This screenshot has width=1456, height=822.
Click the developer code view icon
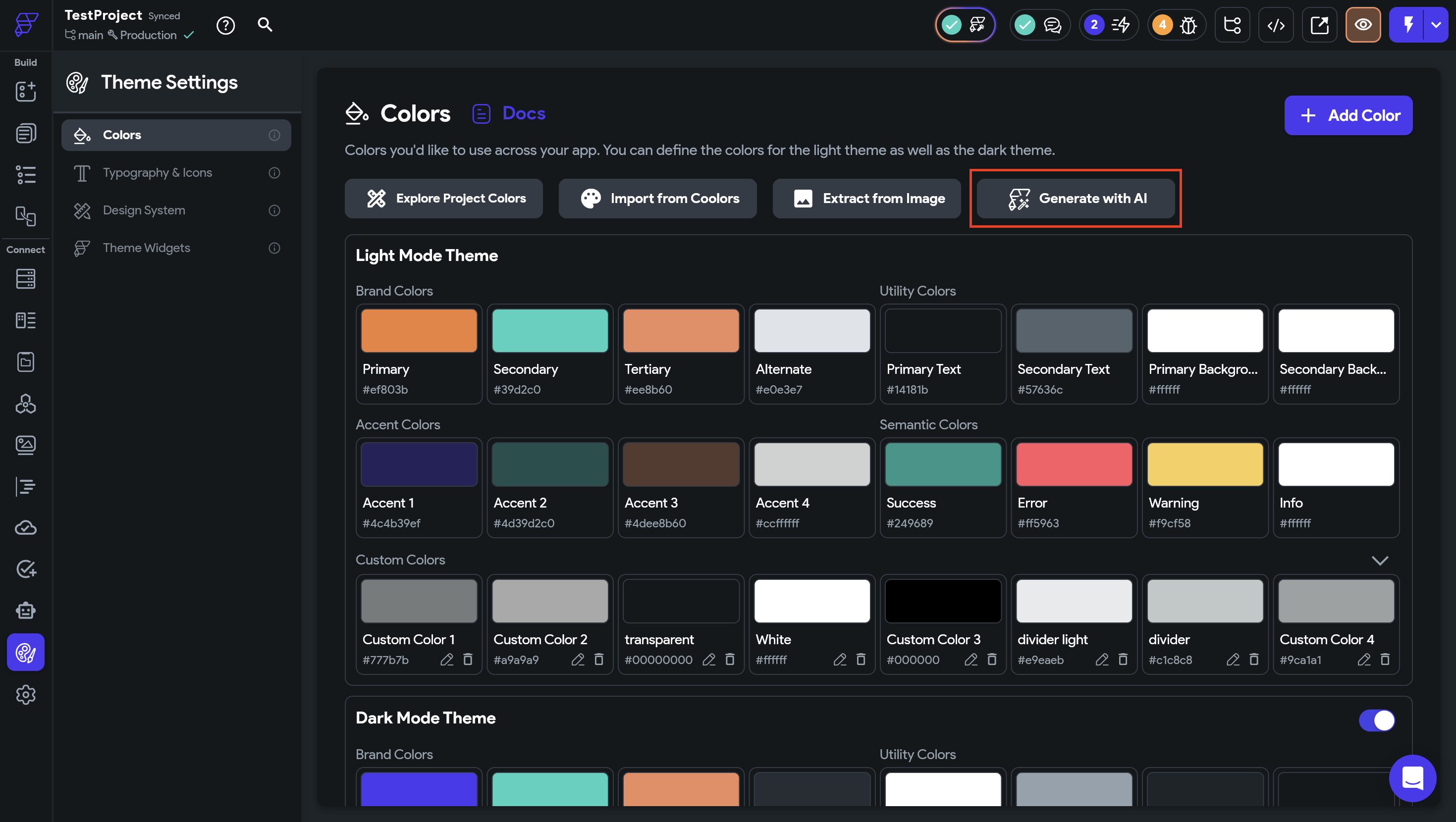click(1276, 25)
